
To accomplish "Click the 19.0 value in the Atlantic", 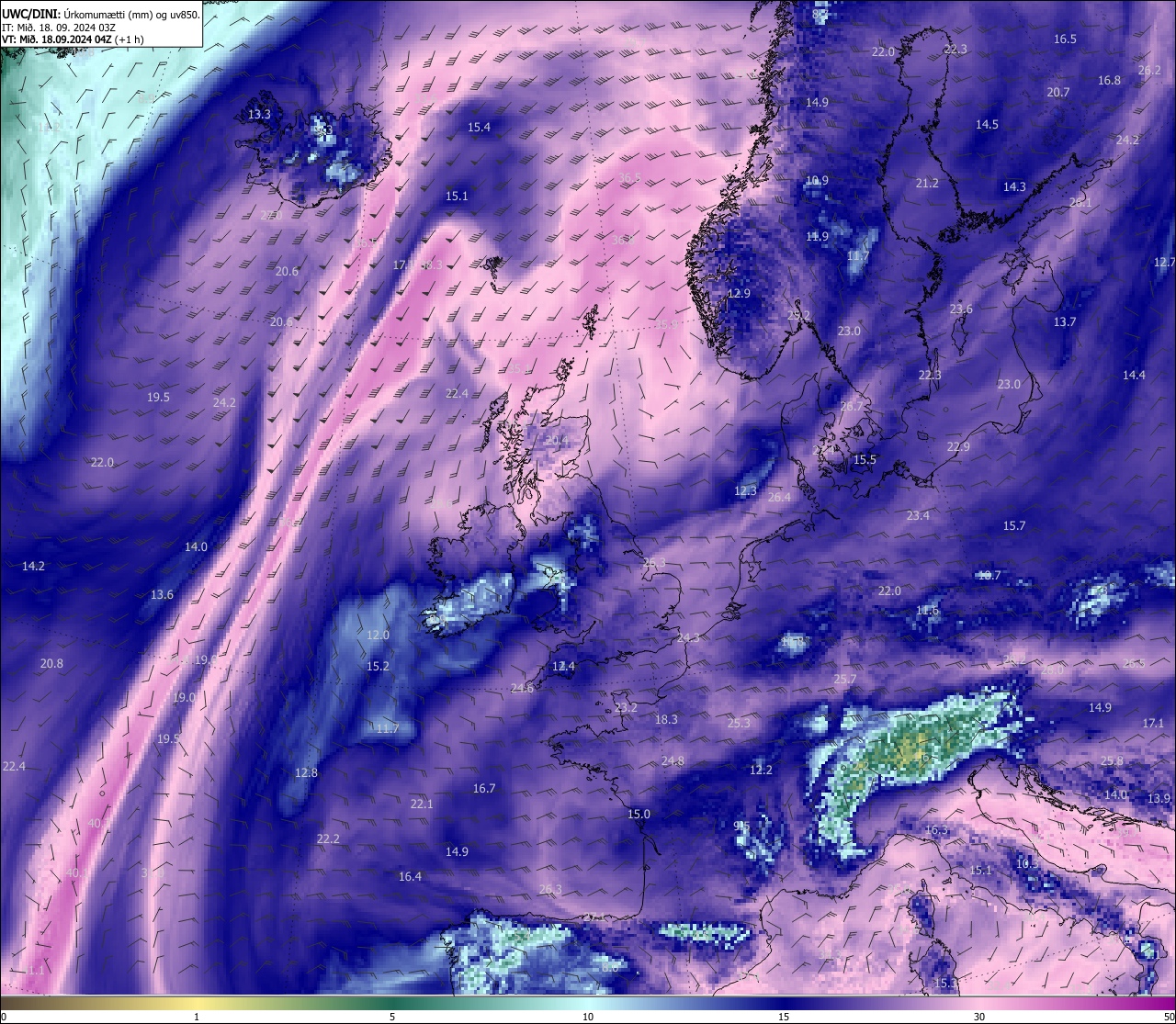I will click(x=184, y=698).
